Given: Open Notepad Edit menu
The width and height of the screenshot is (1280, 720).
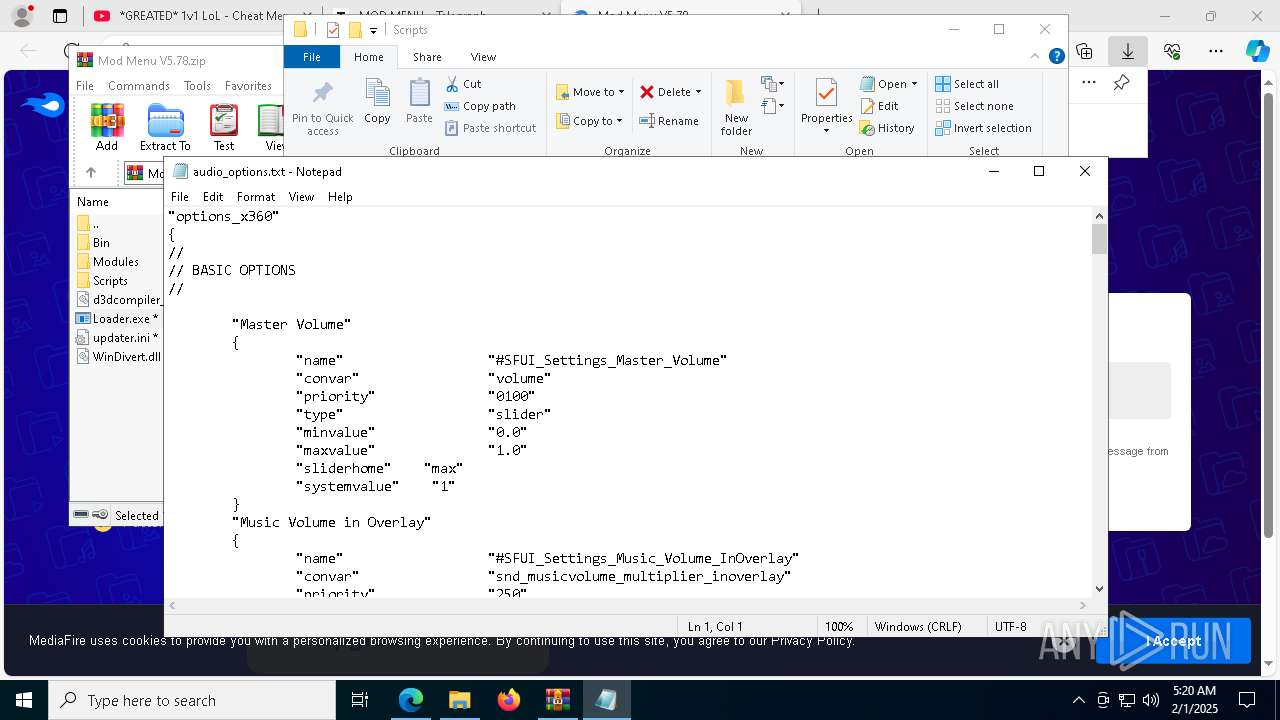Looking at the screenshot, I should click(x=213, y=197).
